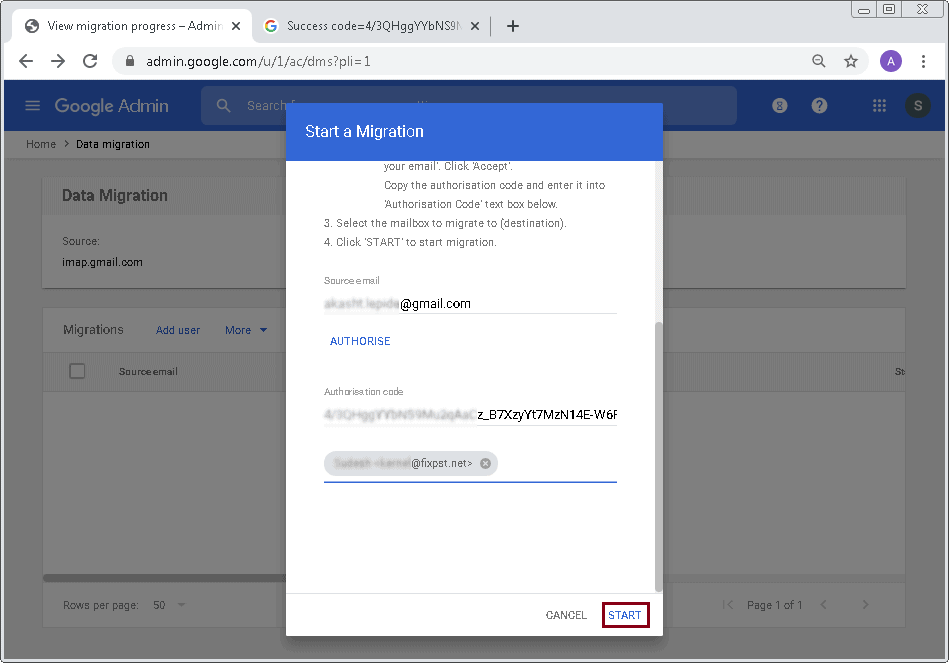Click the Page 1 of 1 label
The image size is (949, 663).
point(774,605)
